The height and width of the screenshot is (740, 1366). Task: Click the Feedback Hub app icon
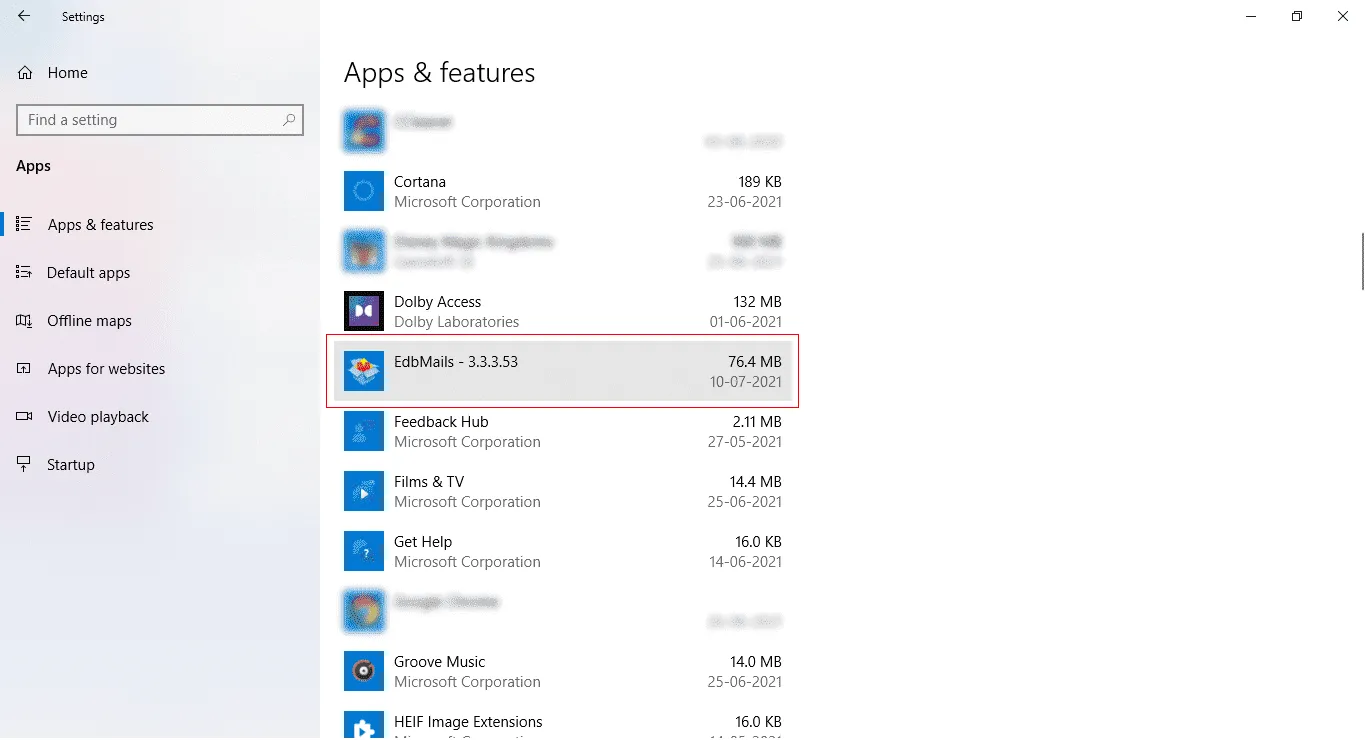point(364,431)
